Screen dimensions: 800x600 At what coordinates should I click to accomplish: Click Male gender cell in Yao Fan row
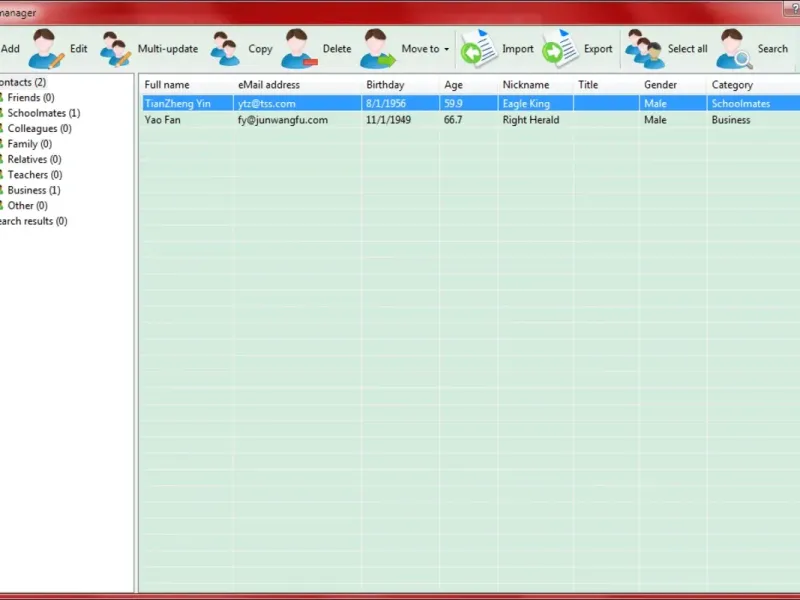655,120
